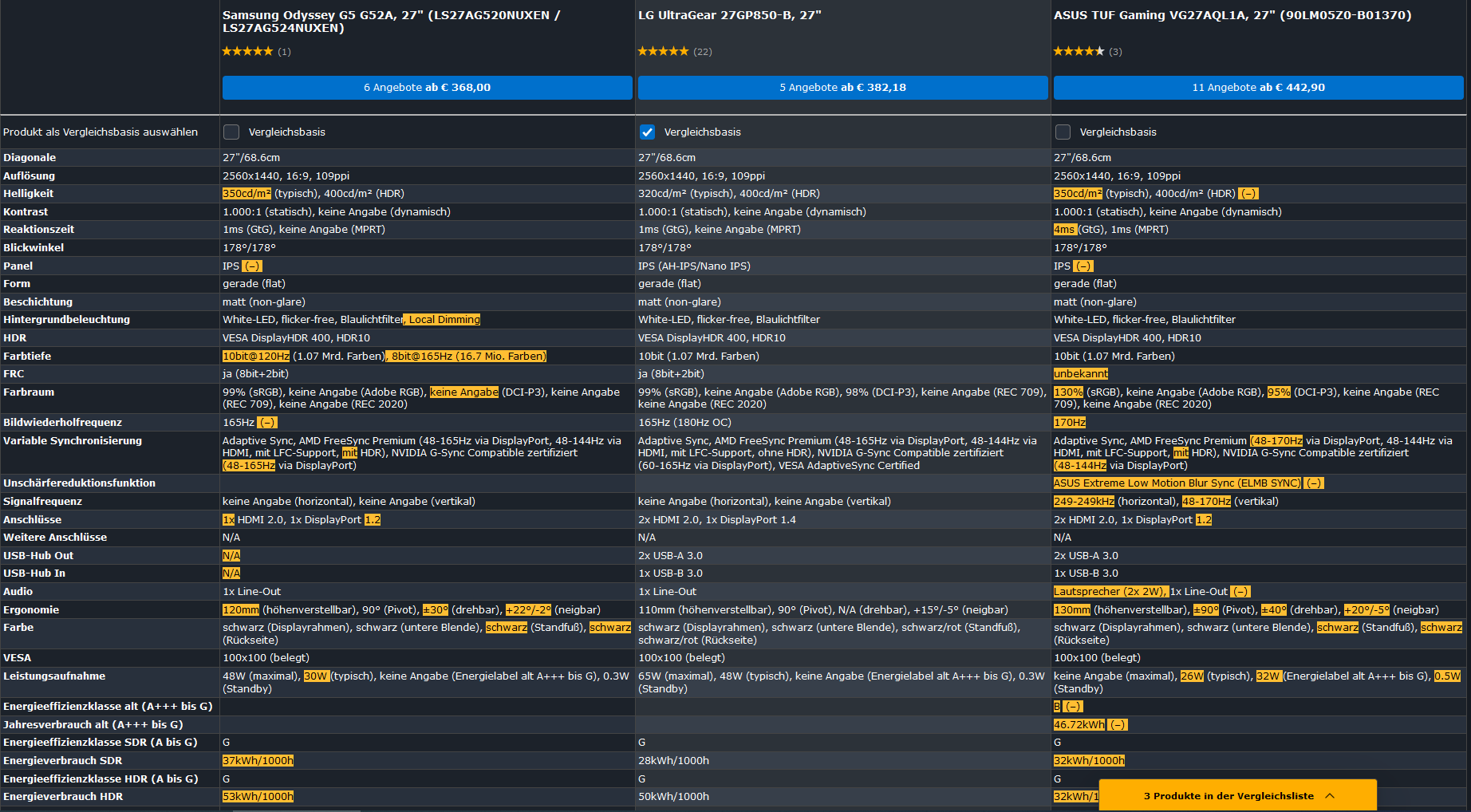Screen dimensions: 1471x812
Task: Enable Vergleichsbasis checkbox for Samsung Odyssey
Action: [x=231, y=132]
